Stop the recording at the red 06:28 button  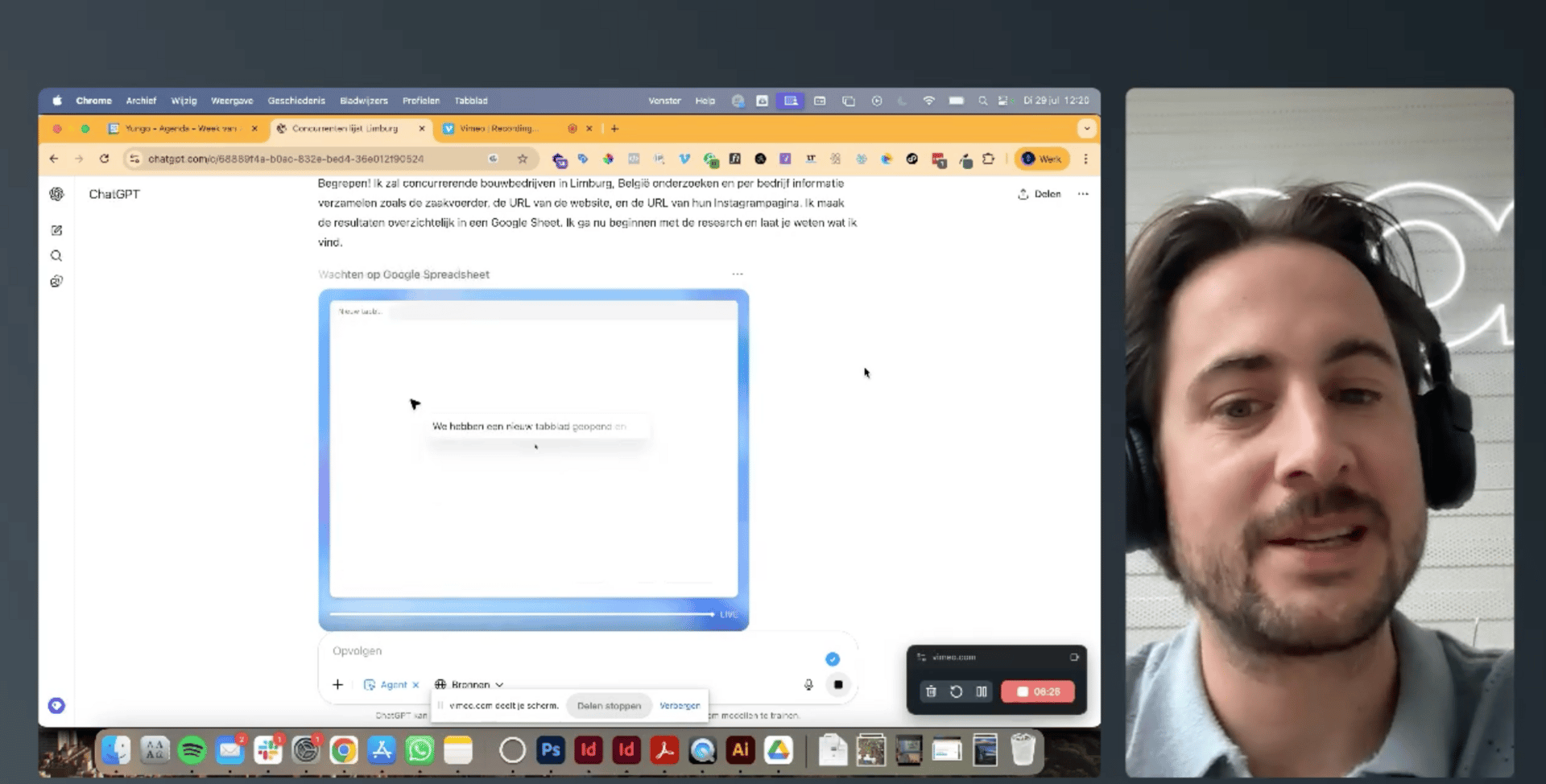point(1038,691)
